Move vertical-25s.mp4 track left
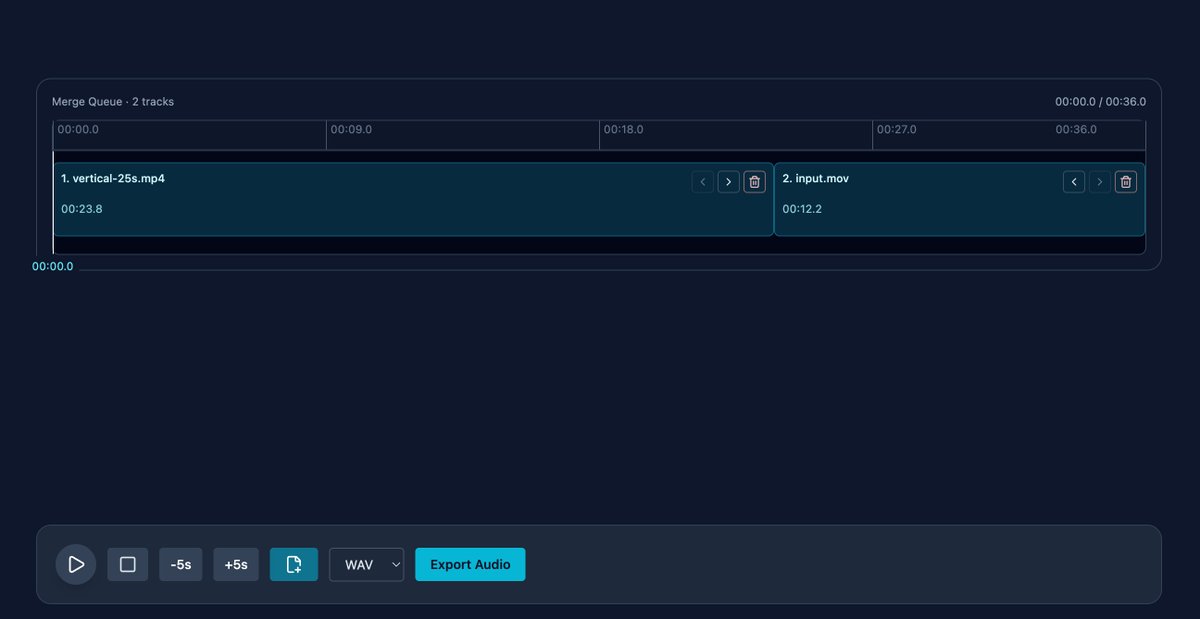 tap(703, 181)
